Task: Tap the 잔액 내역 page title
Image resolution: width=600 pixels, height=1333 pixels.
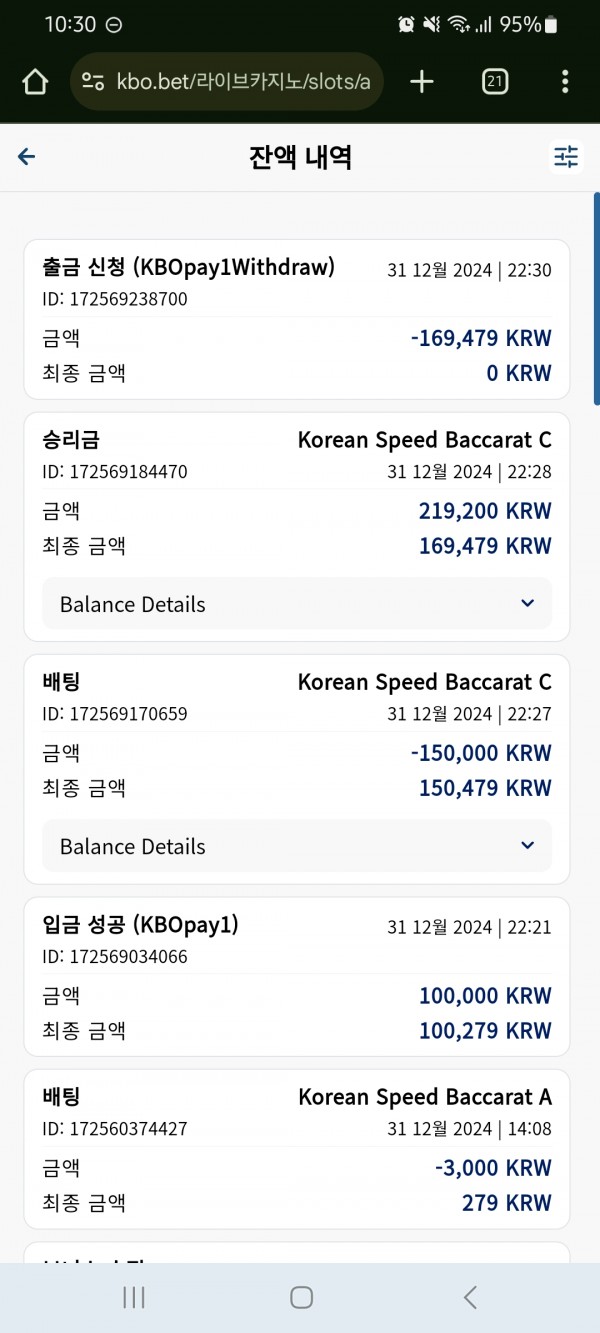Action: coord(300,157)
